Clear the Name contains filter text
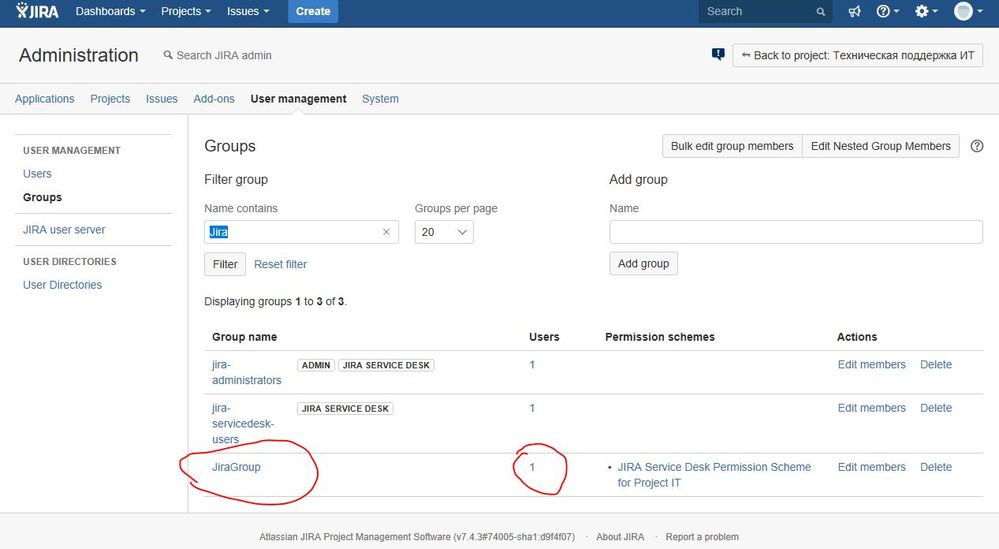 (x=386, y=232)
